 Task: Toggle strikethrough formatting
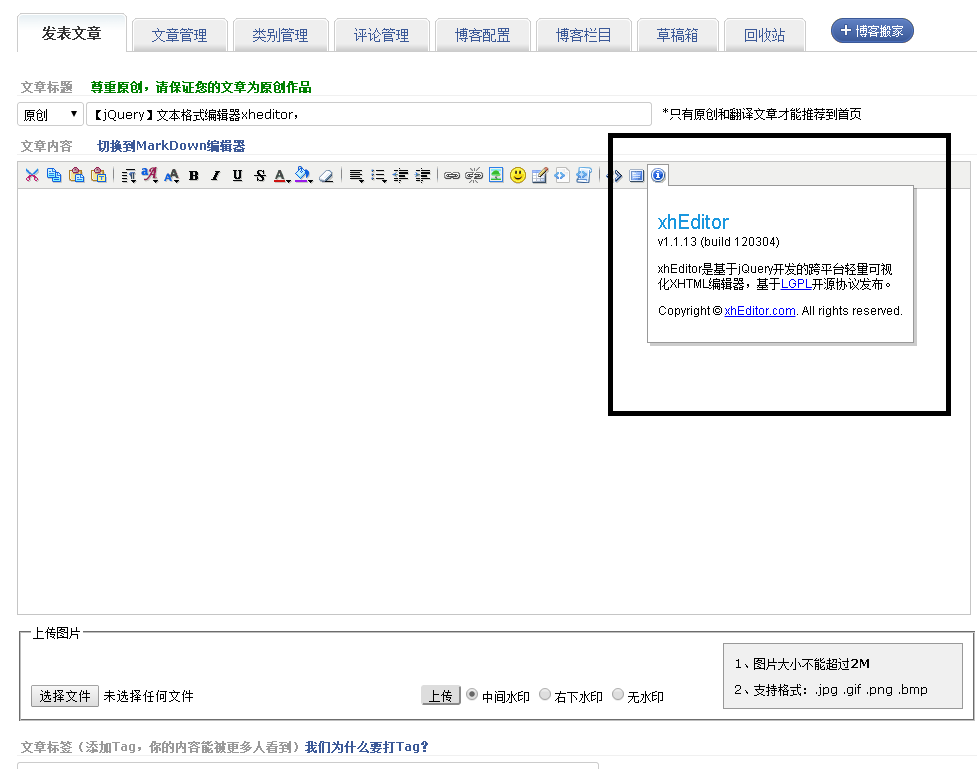[260, 175]
